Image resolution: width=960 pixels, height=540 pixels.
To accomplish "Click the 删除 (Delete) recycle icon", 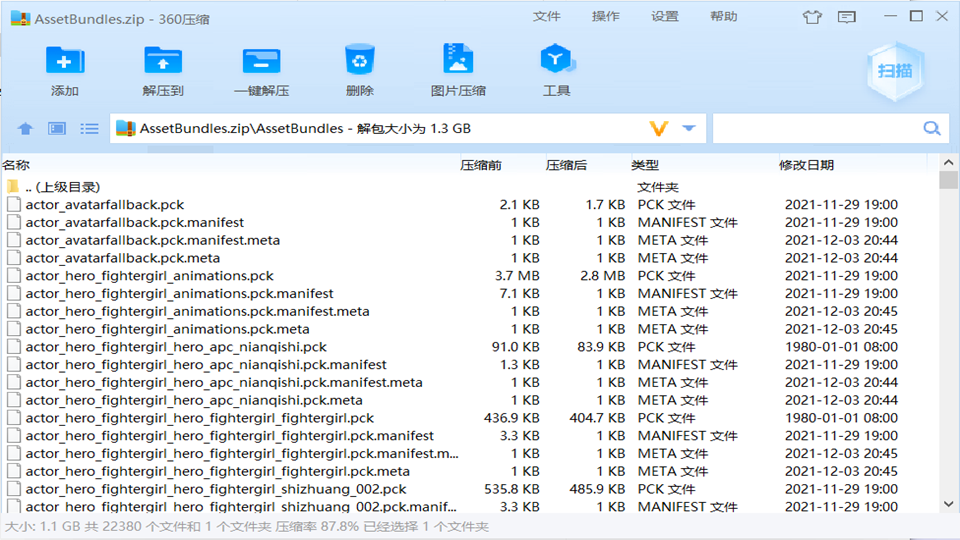I will click(x=359, y=62).
